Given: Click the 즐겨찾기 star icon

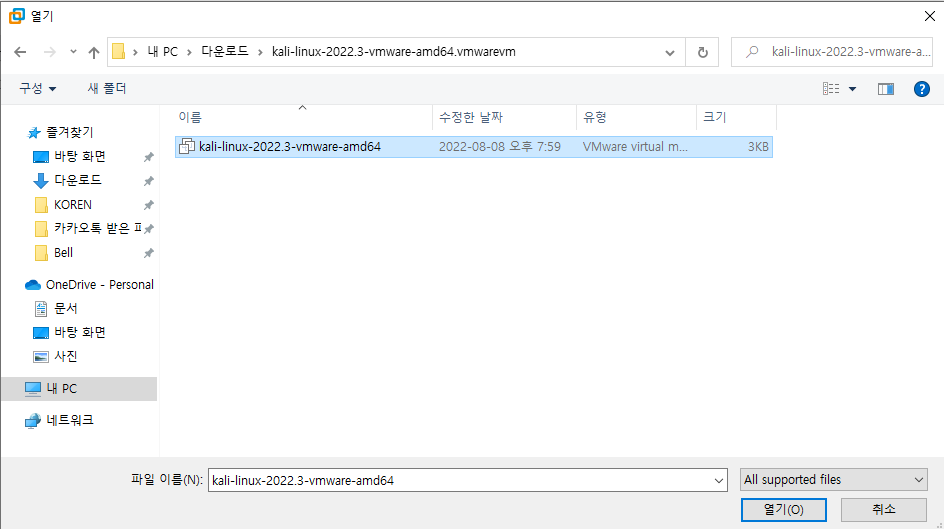Looking at the screenshot, I should (34, 133).
